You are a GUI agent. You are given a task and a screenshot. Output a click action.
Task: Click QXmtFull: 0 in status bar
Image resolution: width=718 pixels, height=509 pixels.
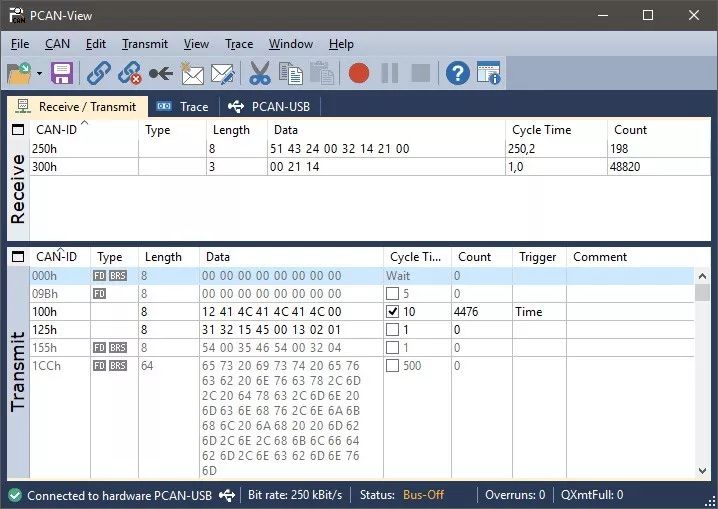pos(592,495)
